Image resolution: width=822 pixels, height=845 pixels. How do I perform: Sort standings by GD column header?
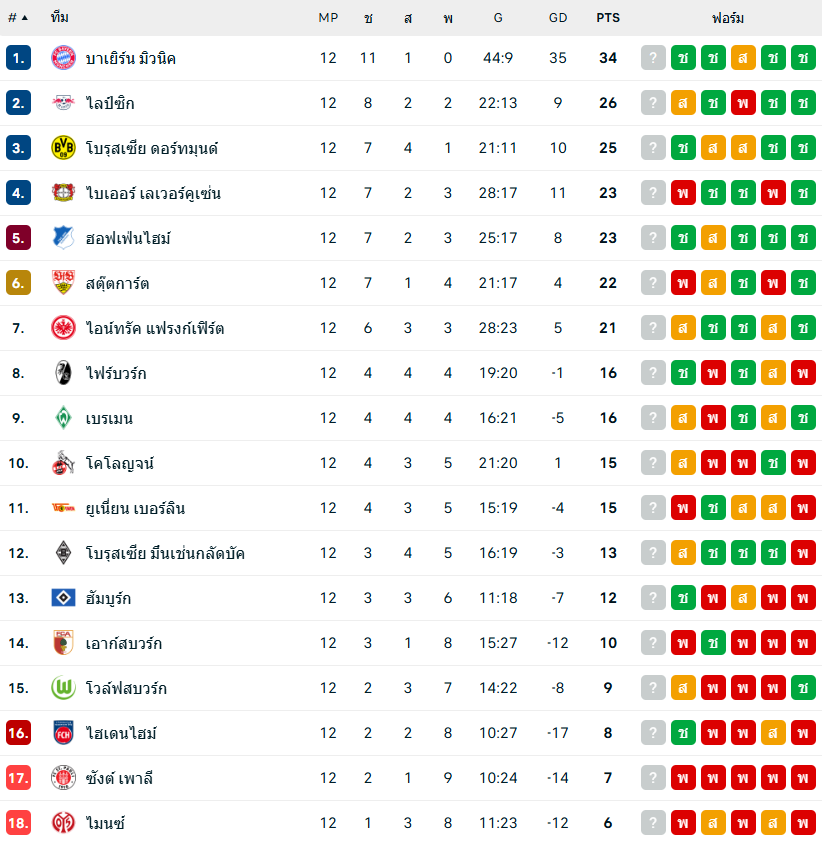(558, 18)
